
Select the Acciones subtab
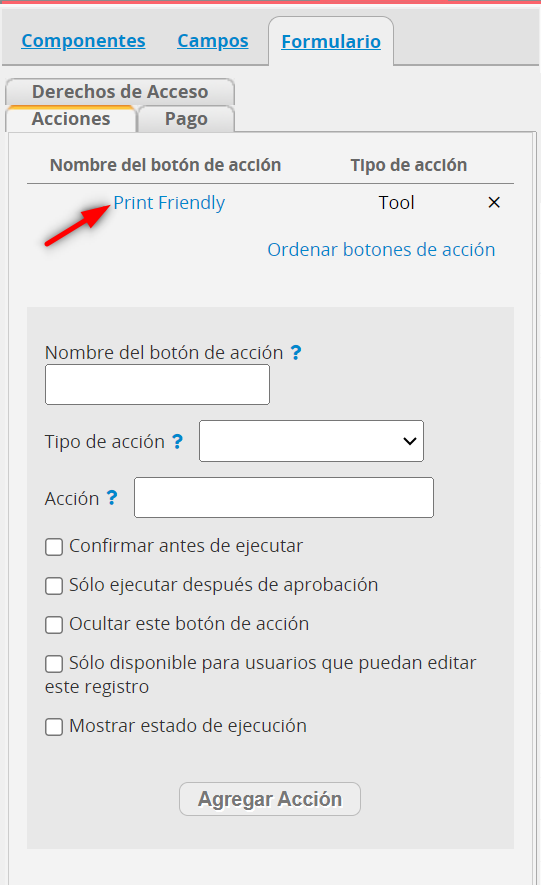coord(71,119)
